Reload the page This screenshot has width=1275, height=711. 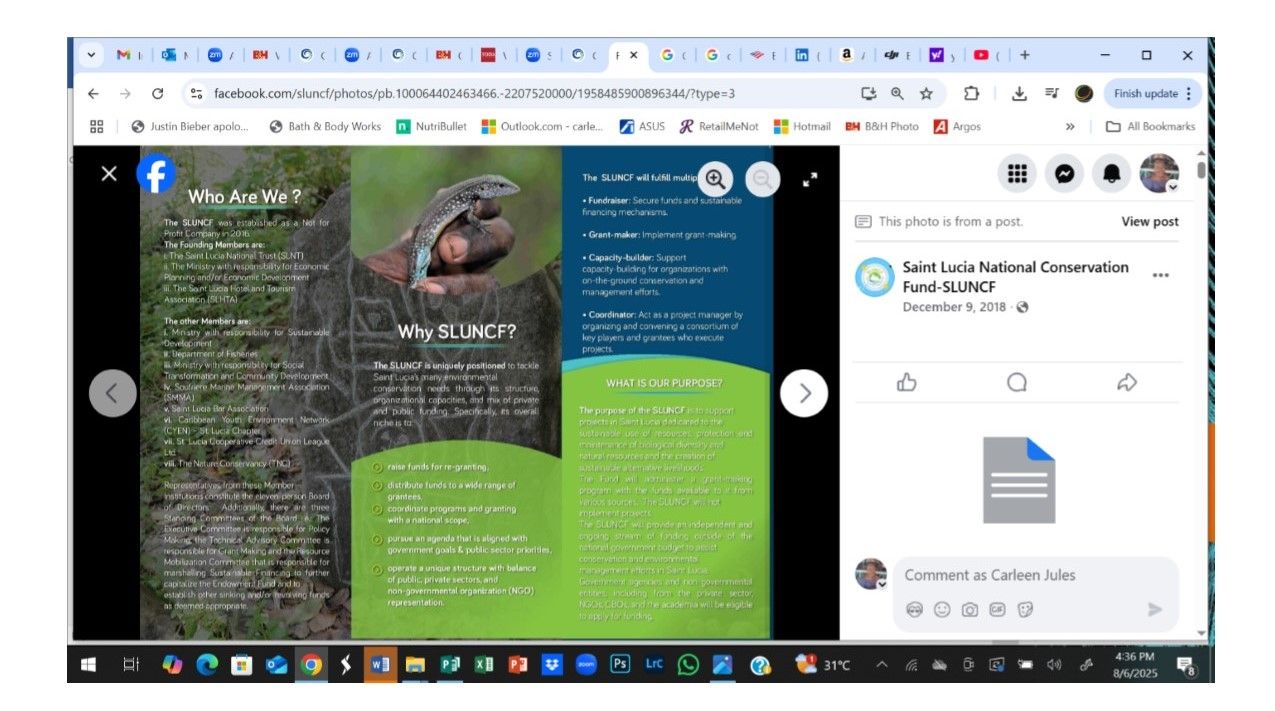coord(157,94)
